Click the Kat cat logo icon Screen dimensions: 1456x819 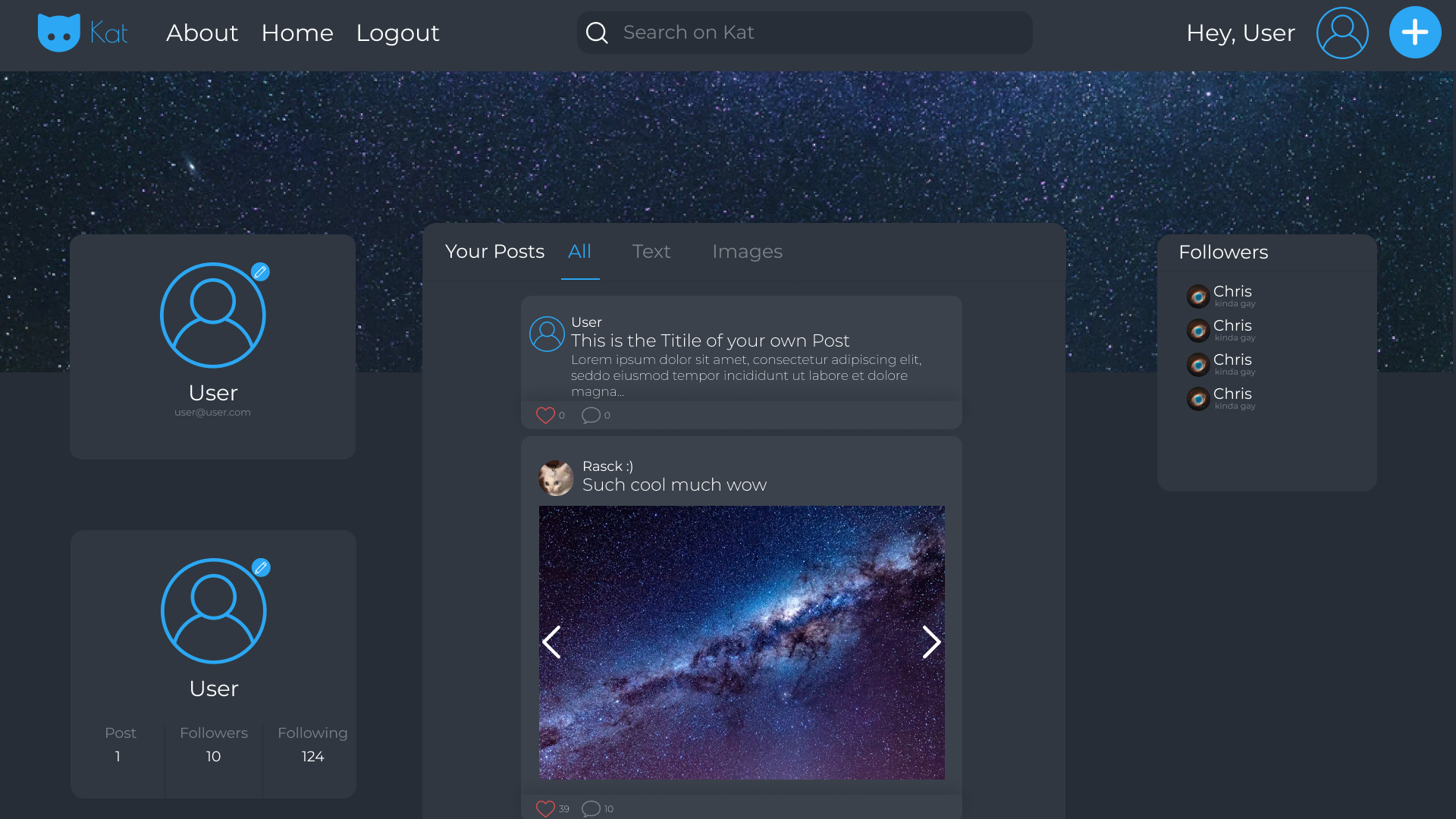pyautogui.click(x=59, y=33)
